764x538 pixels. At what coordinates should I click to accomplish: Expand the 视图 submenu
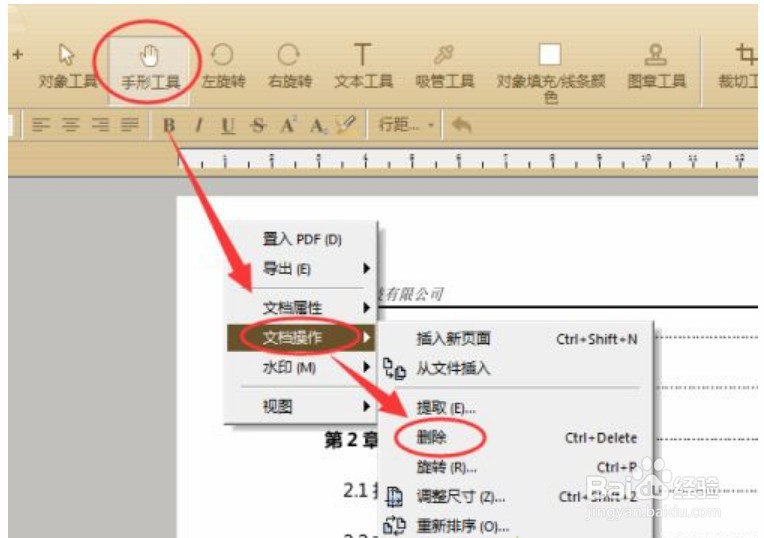click(301, 406)
